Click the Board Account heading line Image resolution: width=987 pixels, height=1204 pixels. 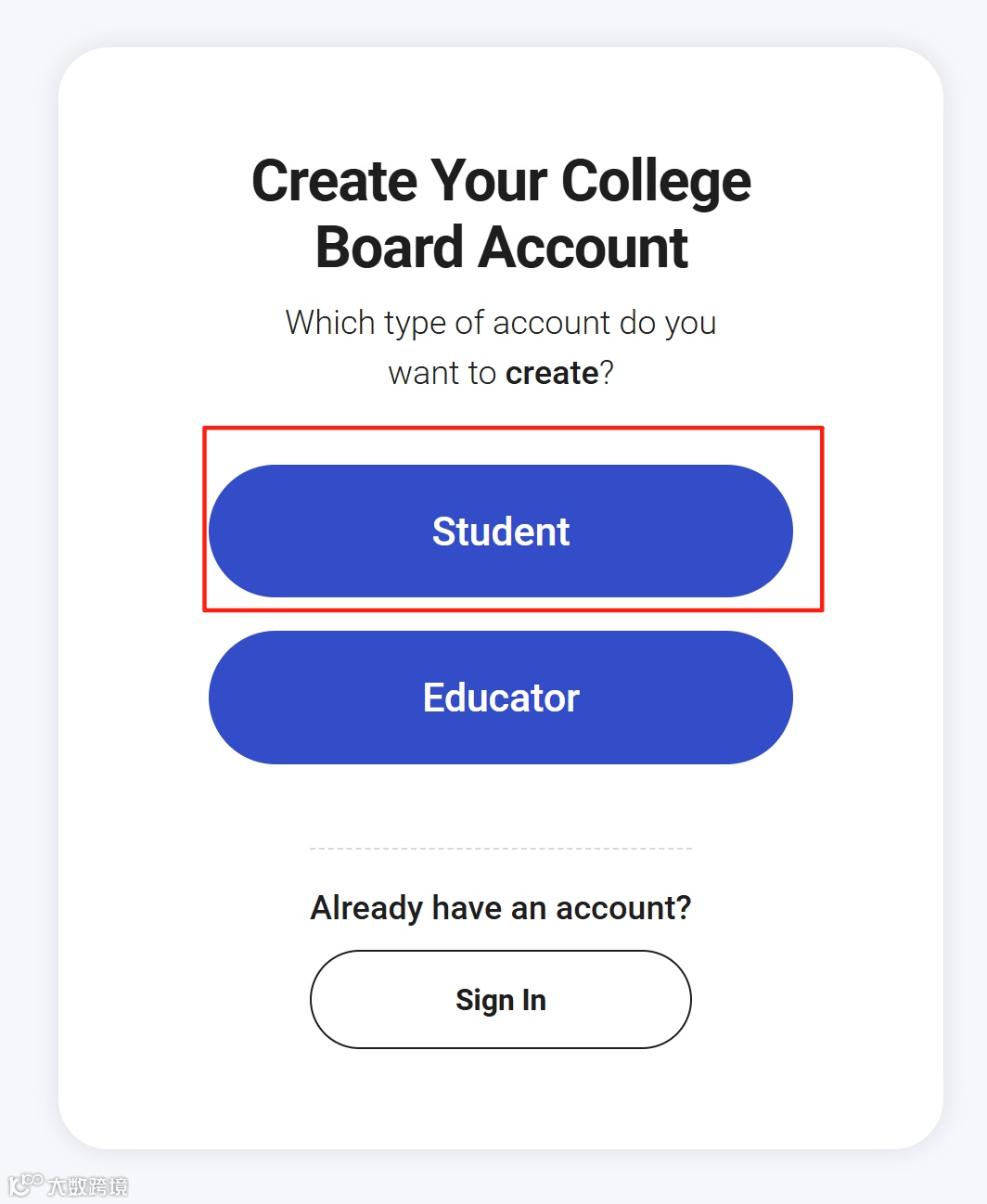pyautogui.click(x=501, y=248)
